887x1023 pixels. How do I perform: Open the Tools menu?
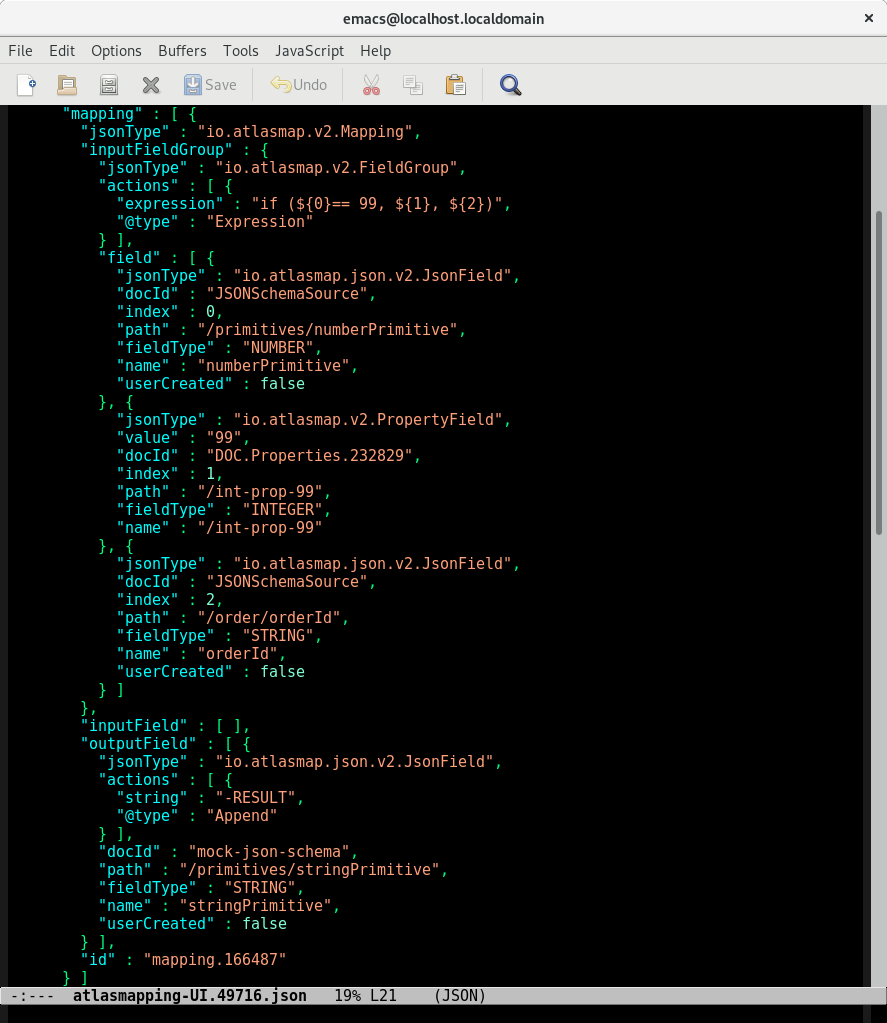[241, 50]
